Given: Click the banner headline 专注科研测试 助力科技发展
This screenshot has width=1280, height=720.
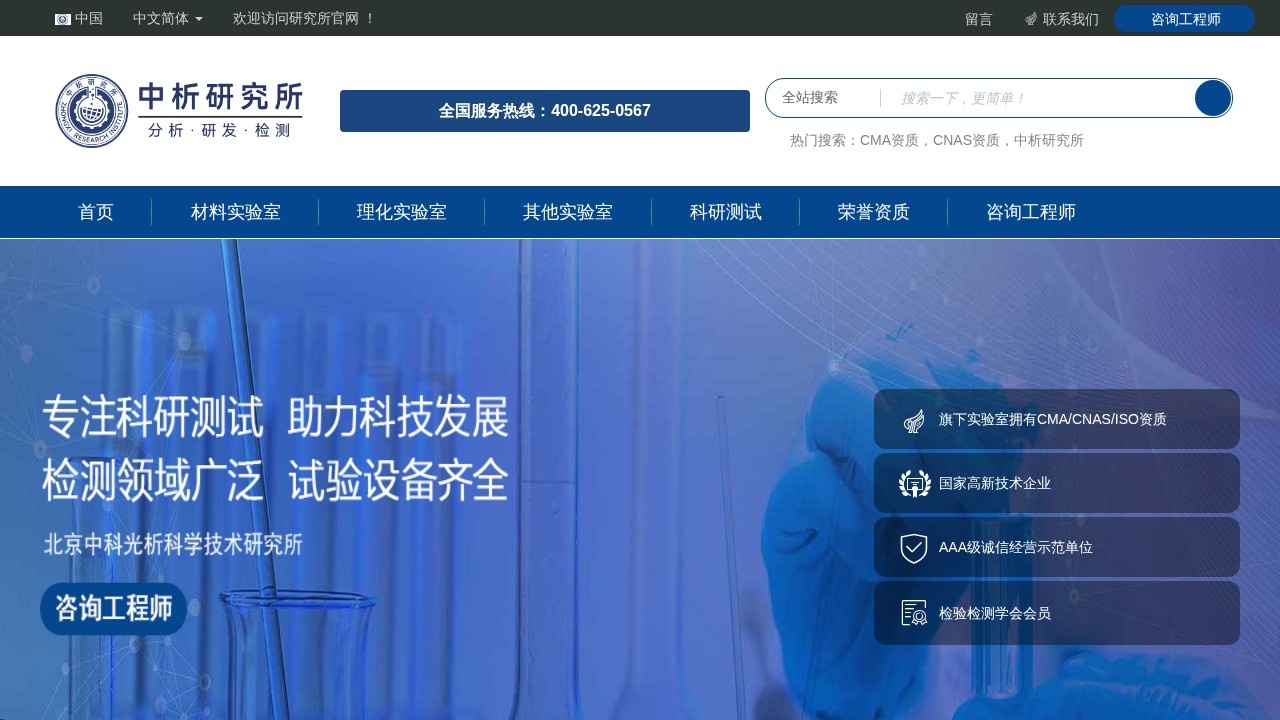Looking at the screenshot, I should (276, 417).
